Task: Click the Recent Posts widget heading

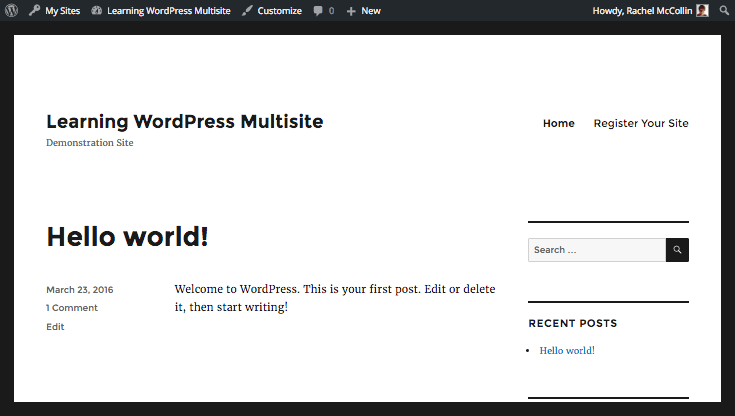Action: point(572,323)
